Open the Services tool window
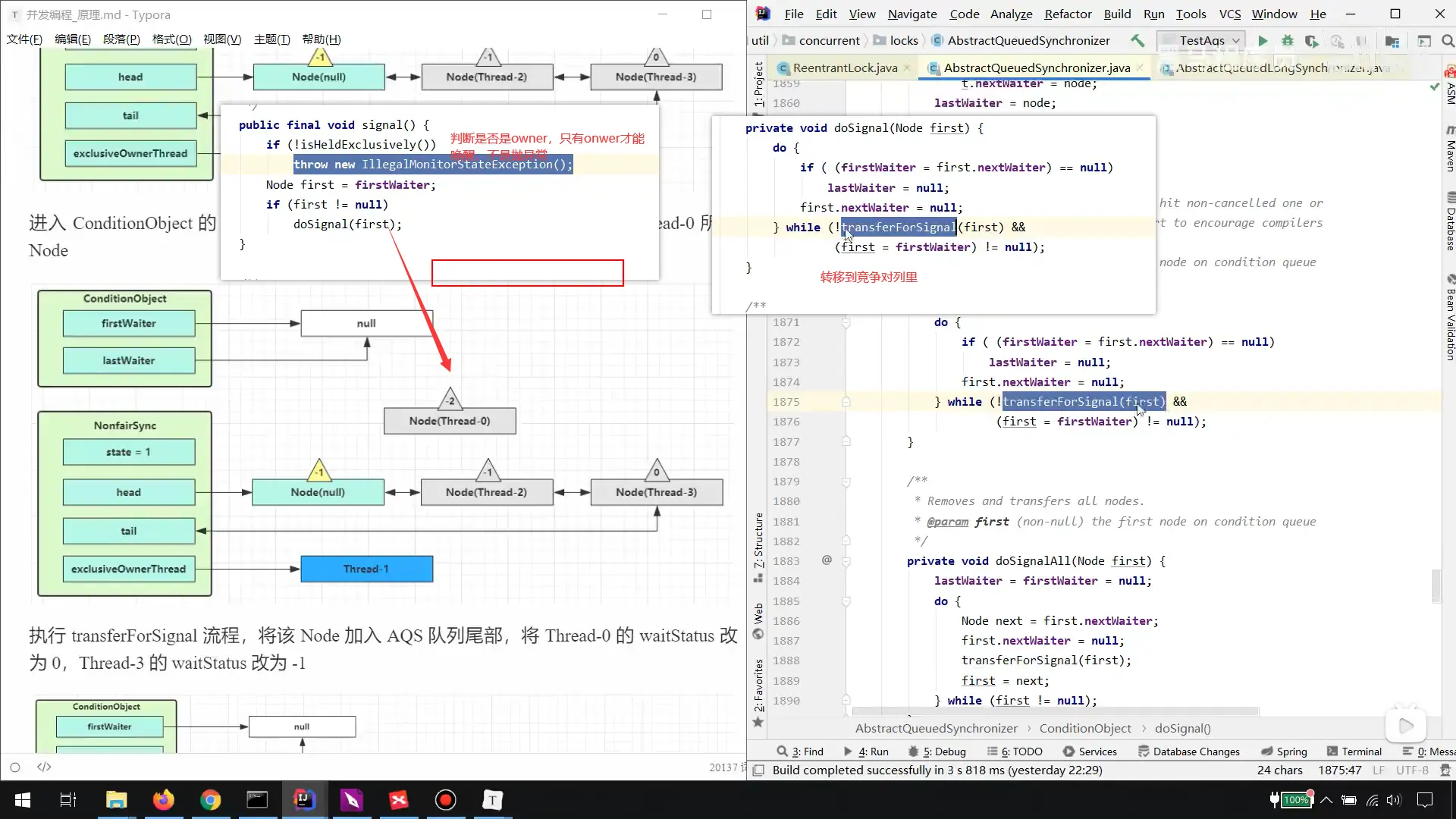Image resolution: width=1456 pixels, height=819 pixels. pyautogui.click(x=1090, y=752)
